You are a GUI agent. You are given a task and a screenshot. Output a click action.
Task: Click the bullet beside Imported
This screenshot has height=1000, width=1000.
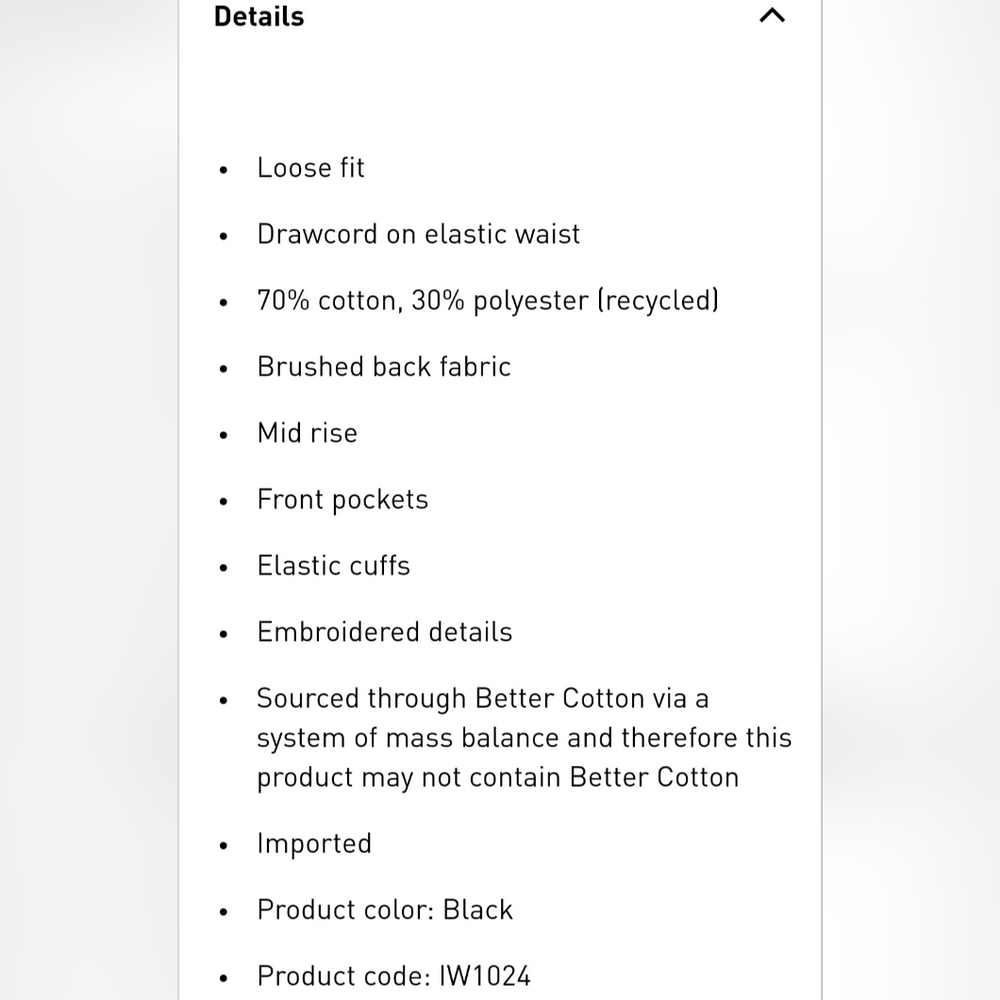[223, 846]
